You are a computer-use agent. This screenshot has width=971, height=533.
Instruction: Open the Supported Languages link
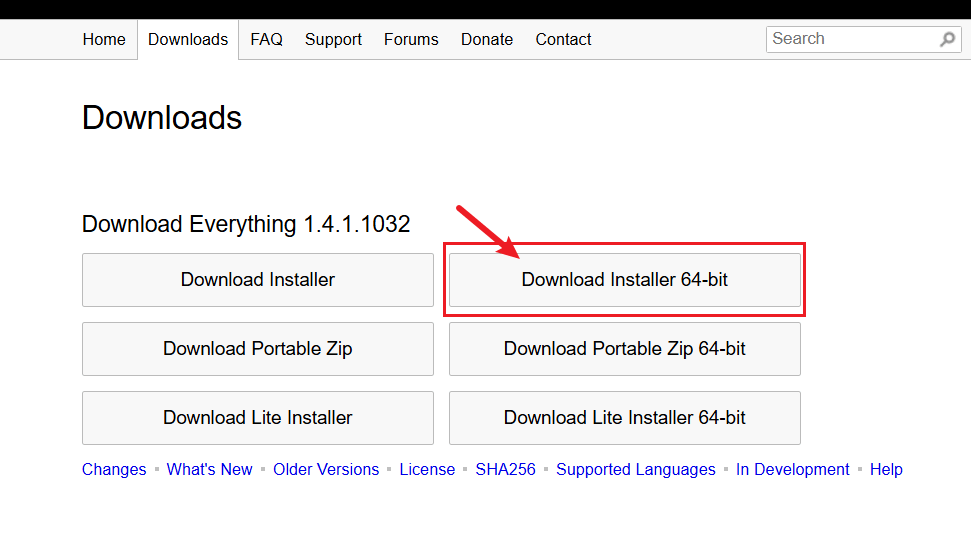(x=636, y=469)
